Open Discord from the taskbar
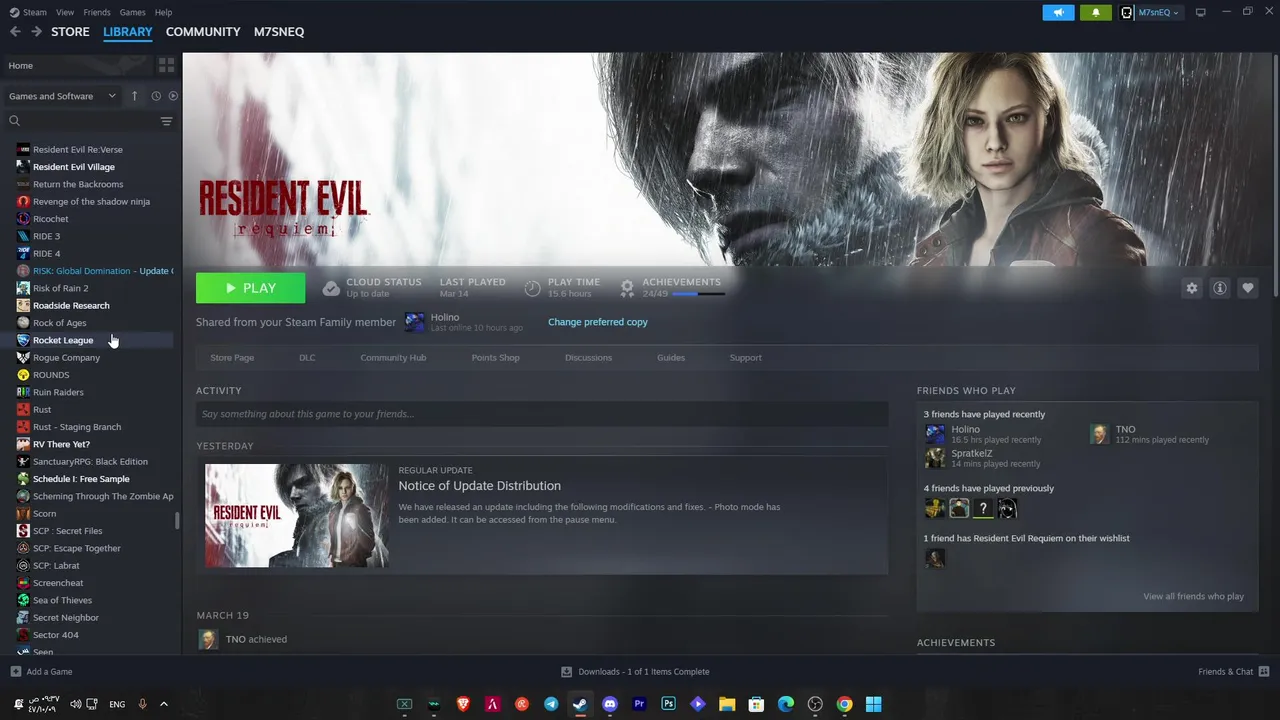1280x720 pixels. coord(610,704)
